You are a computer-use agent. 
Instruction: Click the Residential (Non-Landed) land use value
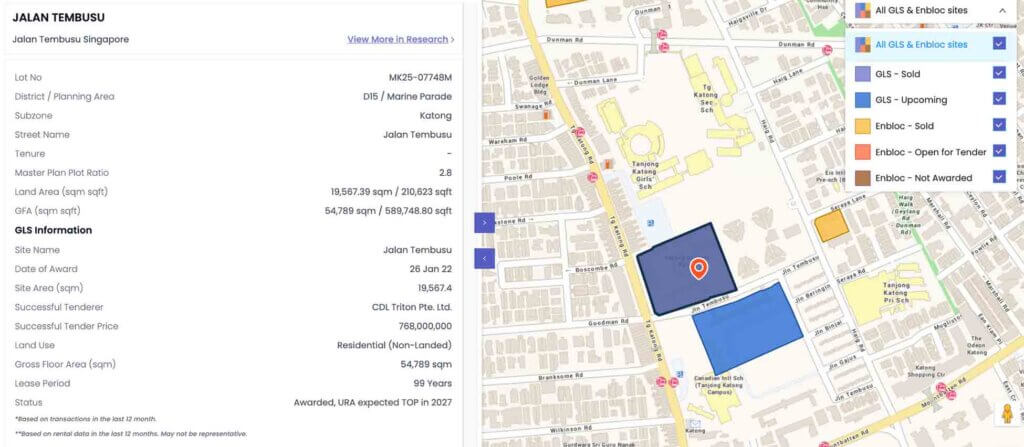pyautogui.click(x=394, y=345)
